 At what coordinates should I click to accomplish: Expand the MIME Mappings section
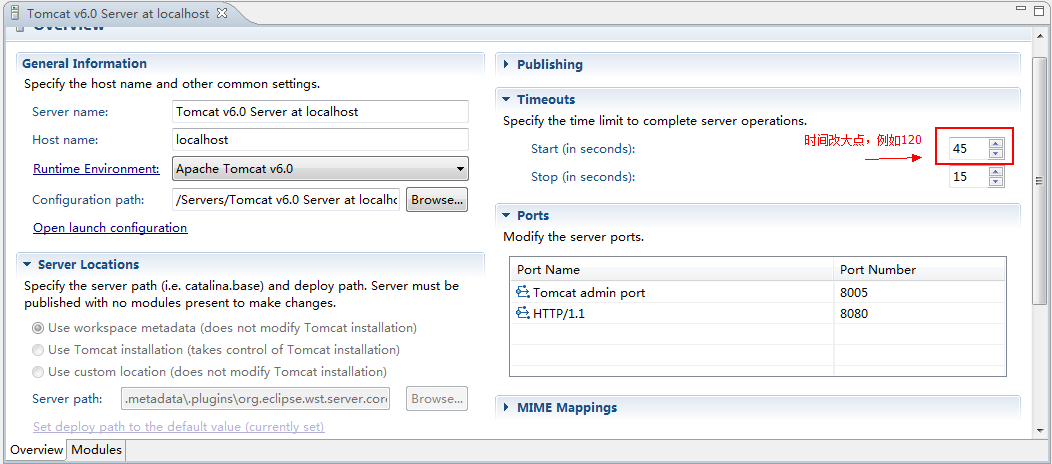[507, 408]
